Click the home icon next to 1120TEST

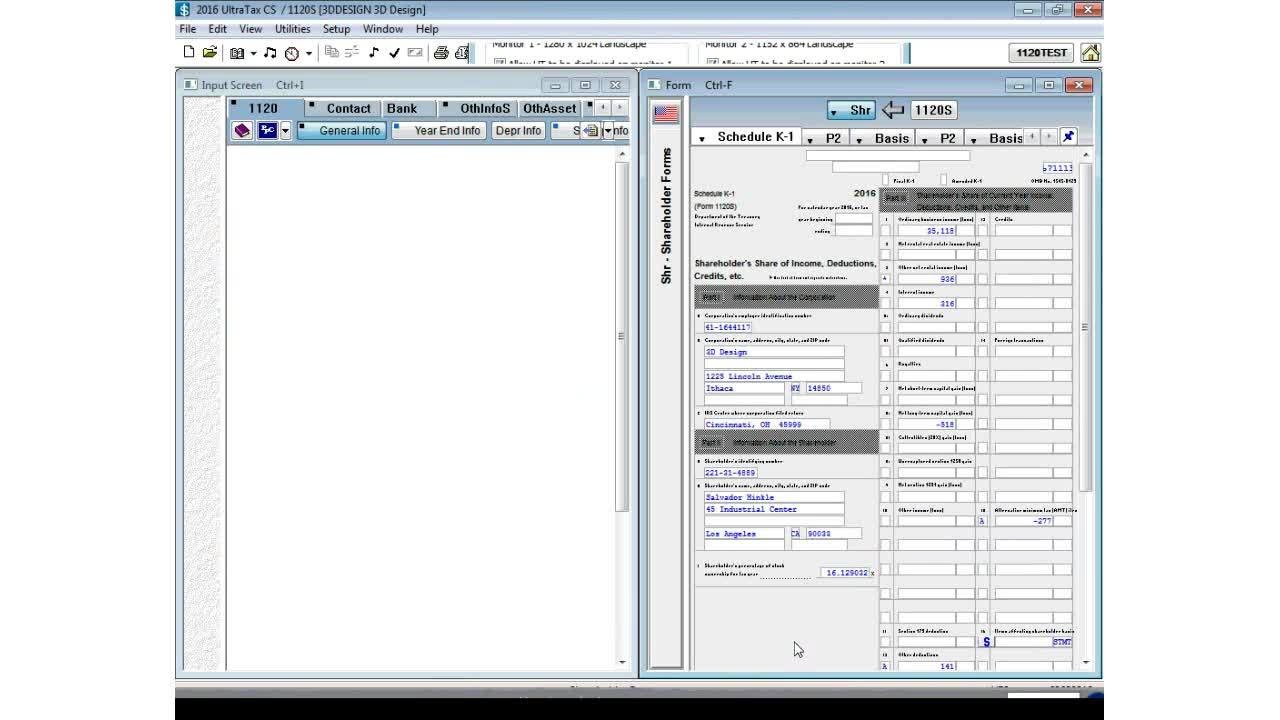(1090, 53)
